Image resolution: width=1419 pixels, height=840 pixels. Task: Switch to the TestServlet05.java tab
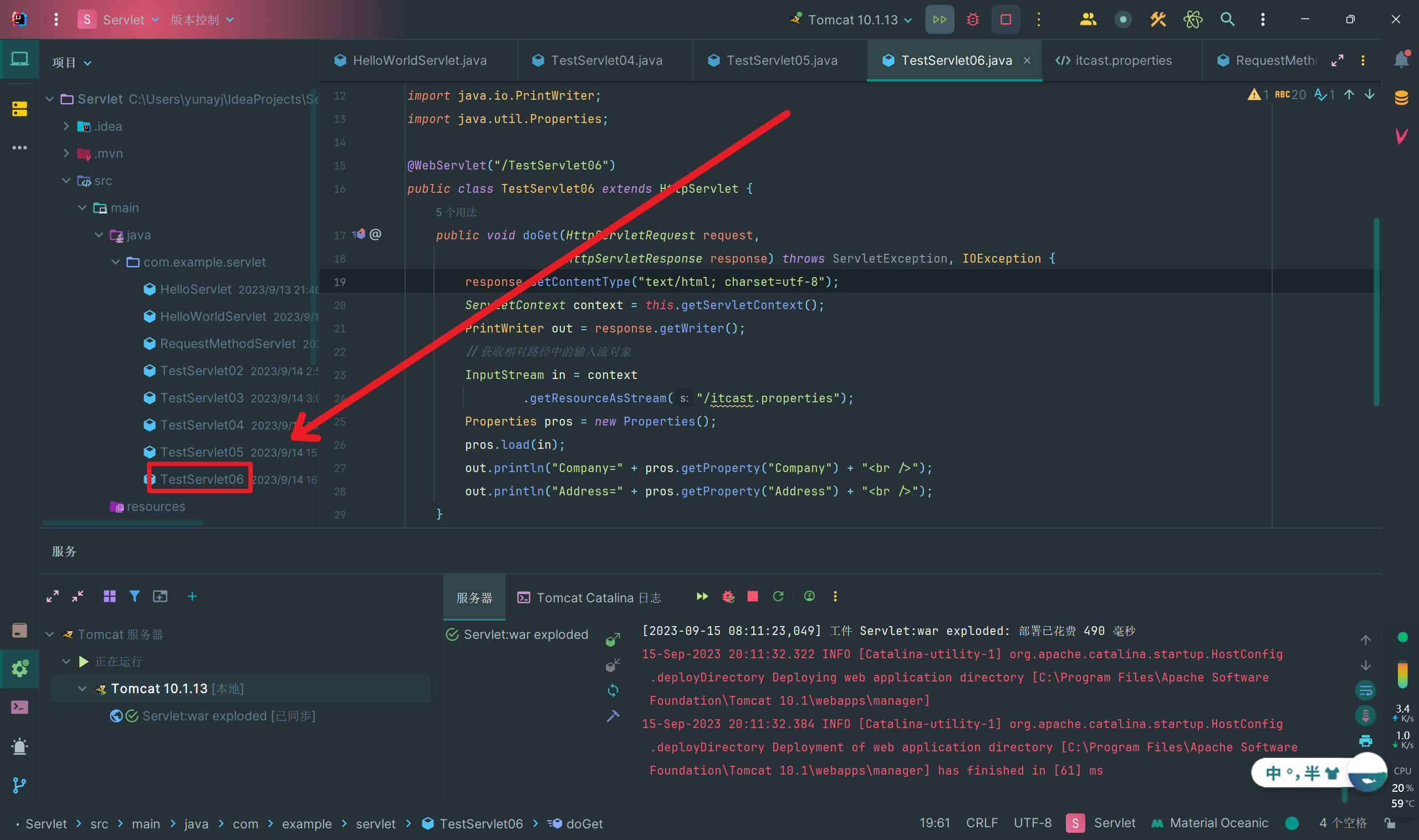click(x=782, y=60)
